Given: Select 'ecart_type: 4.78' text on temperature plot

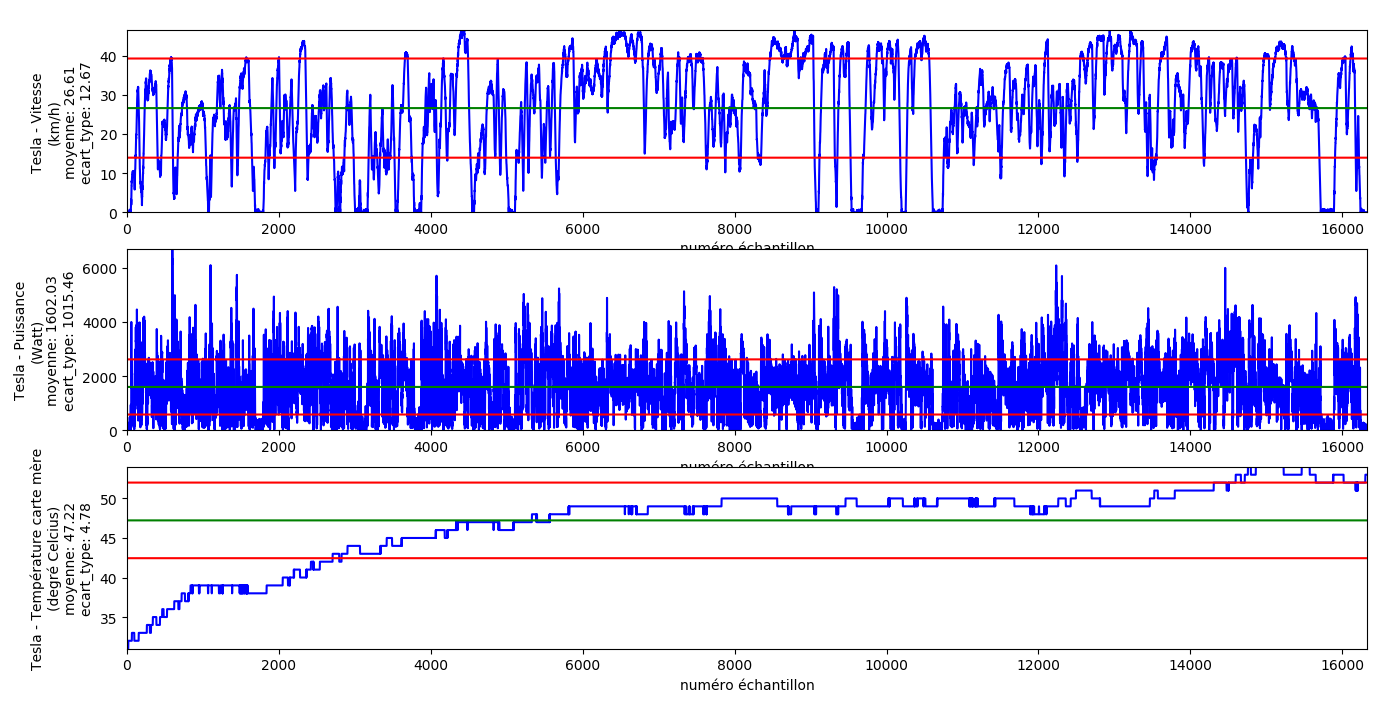Looking at the screenshot, I should pyautogui.click(x=85, y=559).
